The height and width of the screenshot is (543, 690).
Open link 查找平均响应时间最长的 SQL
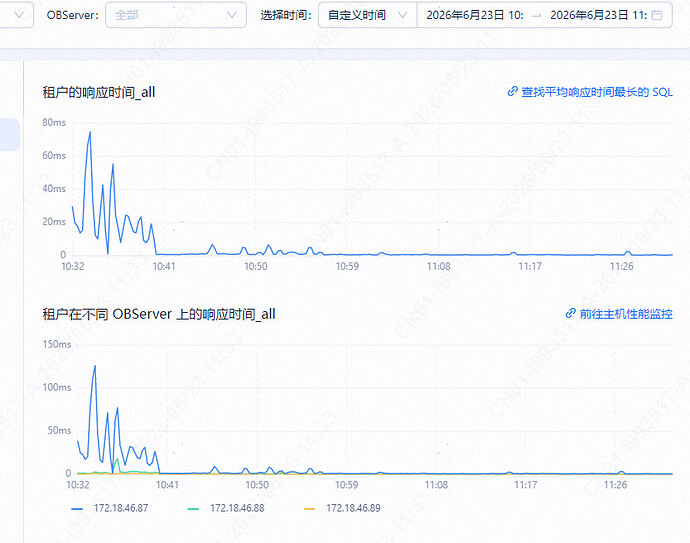(x=597, y=92)
